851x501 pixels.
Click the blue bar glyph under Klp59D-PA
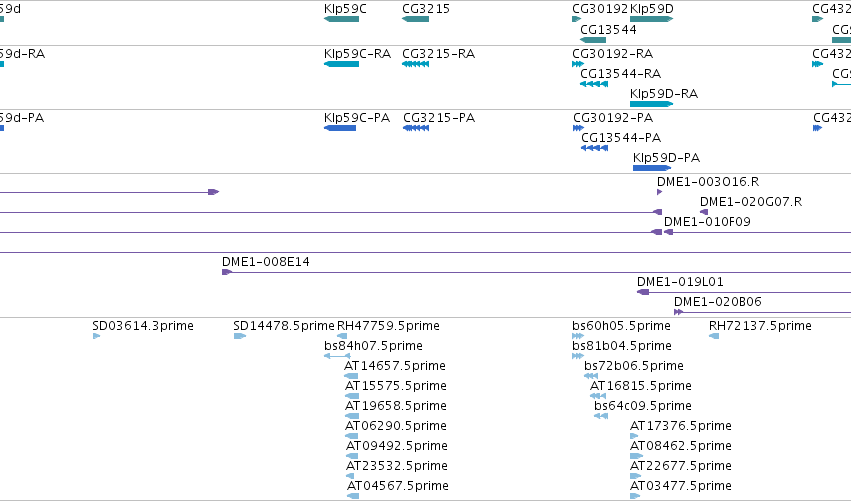[x=652, y=168]
